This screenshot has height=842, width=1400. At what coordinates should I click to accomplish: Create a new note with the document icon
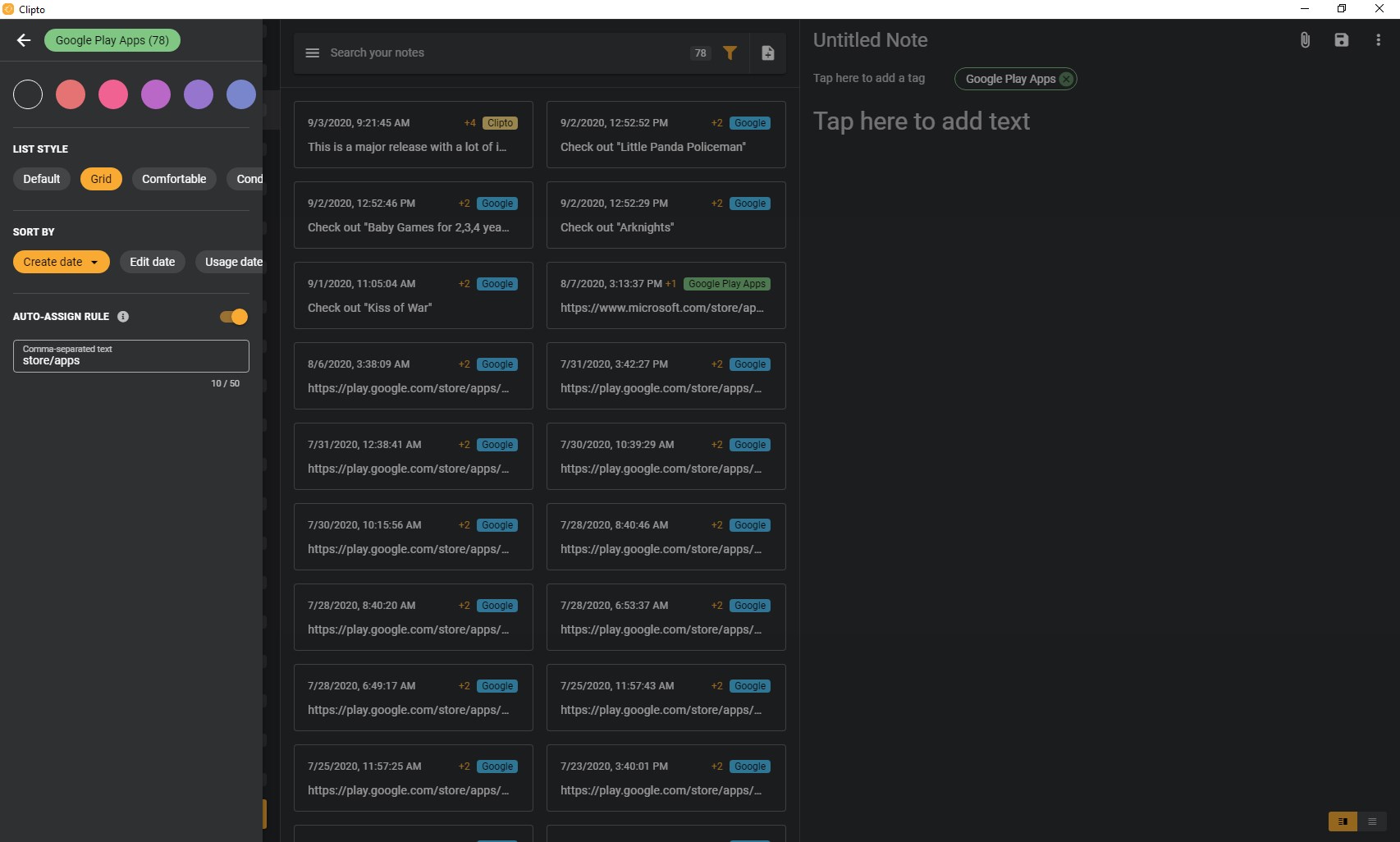(768, 53)
